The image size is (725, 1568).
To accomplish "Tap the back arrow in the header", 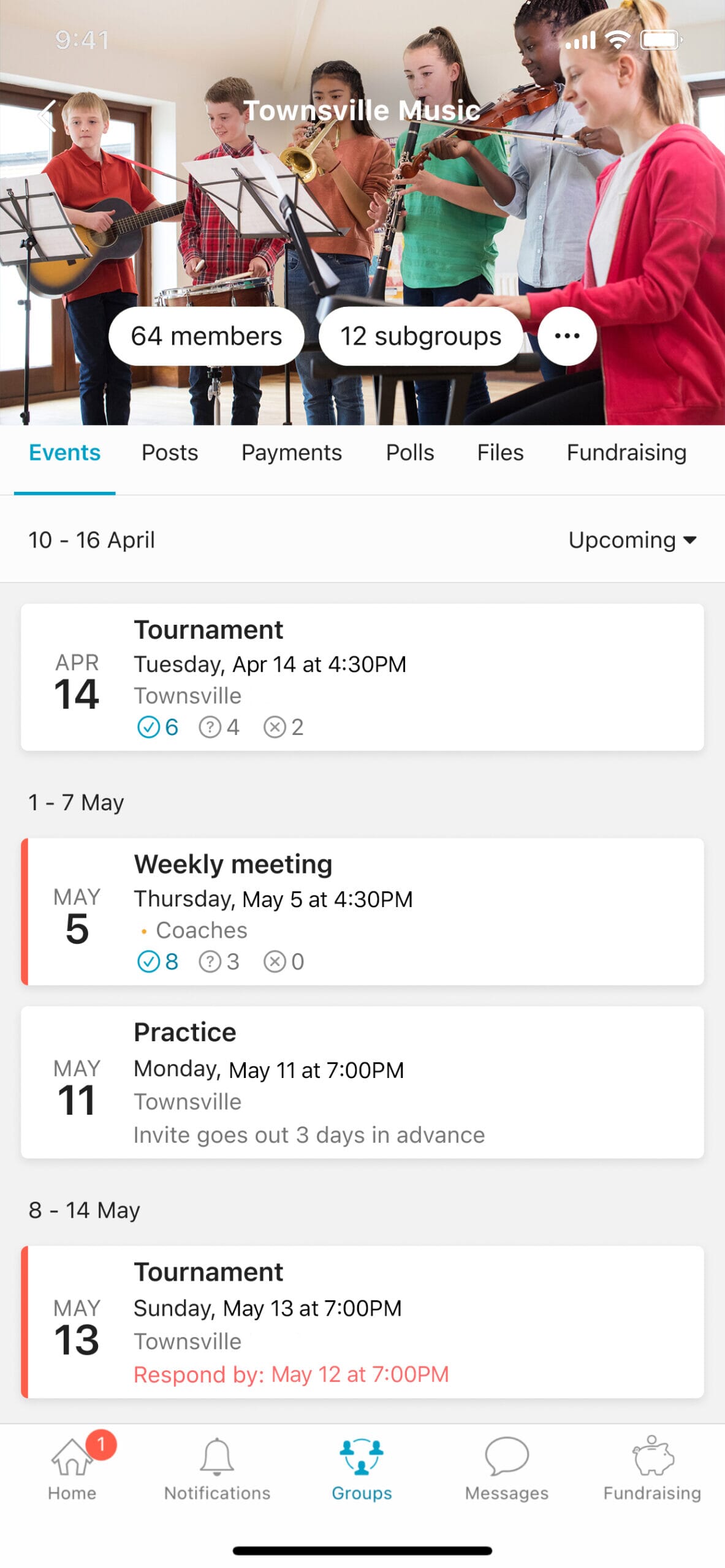I will pyautogui.click(x=47, y=115).
